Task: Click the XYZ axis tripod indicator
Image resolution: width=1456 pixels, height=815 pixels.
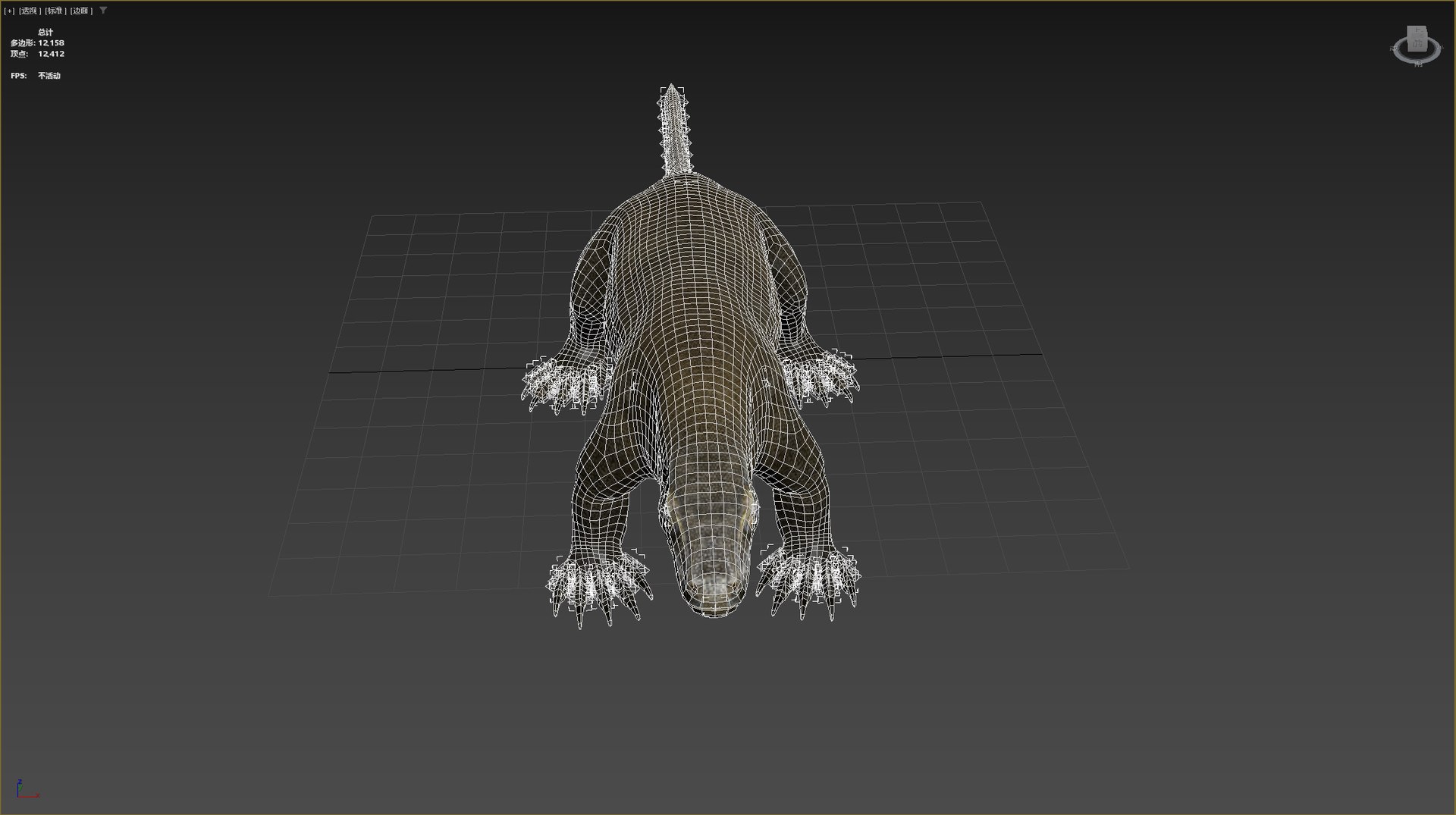Action: tap(27, 788)
